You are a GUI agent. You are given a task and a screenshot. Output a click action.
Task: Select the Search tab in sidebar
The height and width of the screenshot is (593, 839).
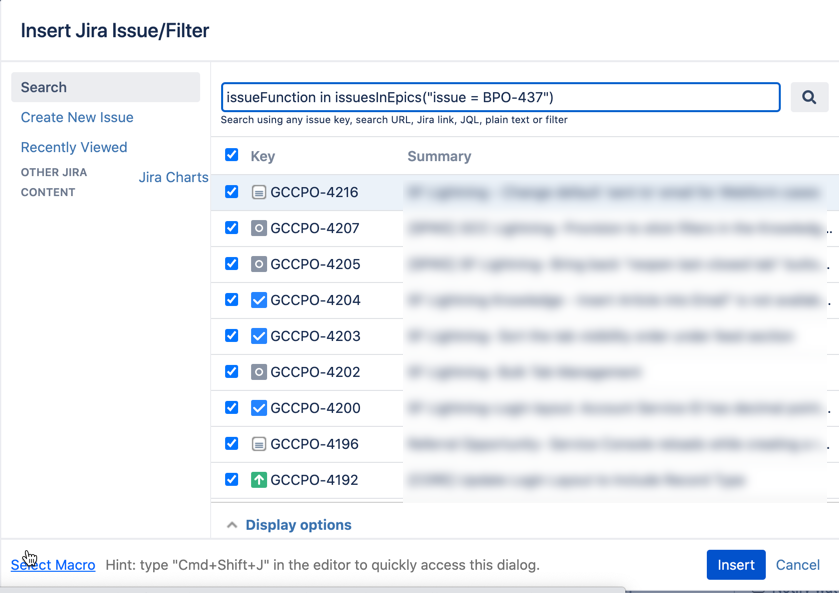coord(105,87)
